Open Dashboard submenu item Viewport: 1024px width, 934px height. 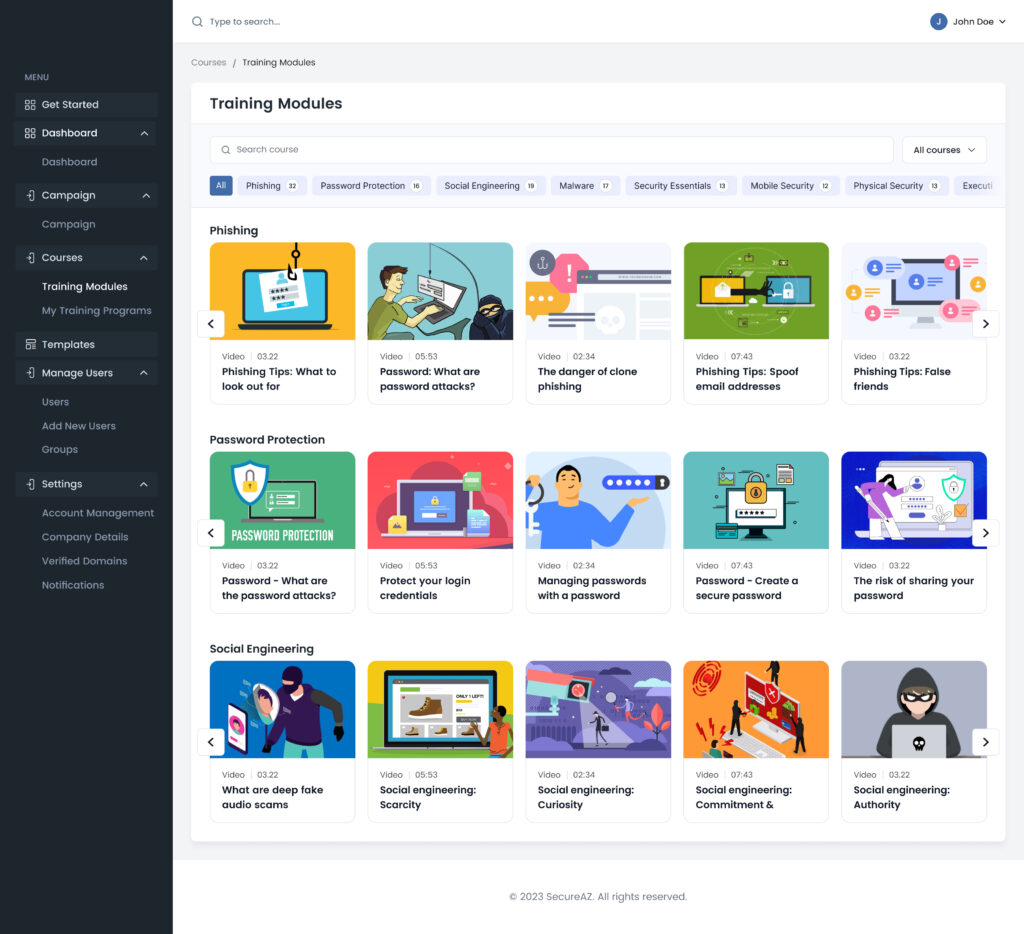[x=69, y=162]
